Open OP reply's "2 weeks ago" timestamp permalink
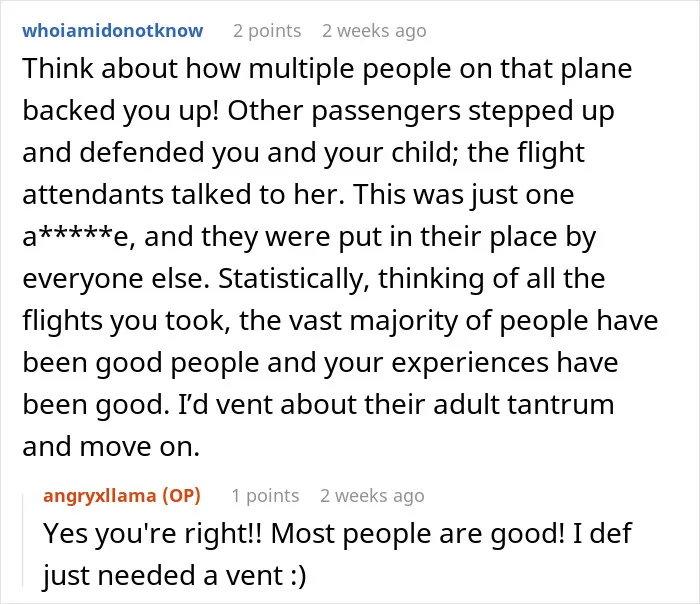The width and height of the screenshot is (700, 604). tap(372, 496)
